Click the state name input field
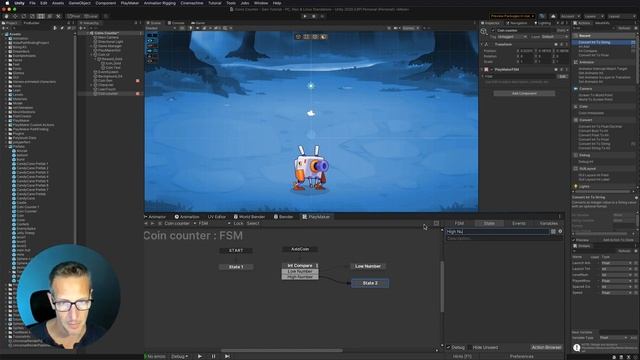Viewport: 640px width, 360px height. [x=498, y=231]
